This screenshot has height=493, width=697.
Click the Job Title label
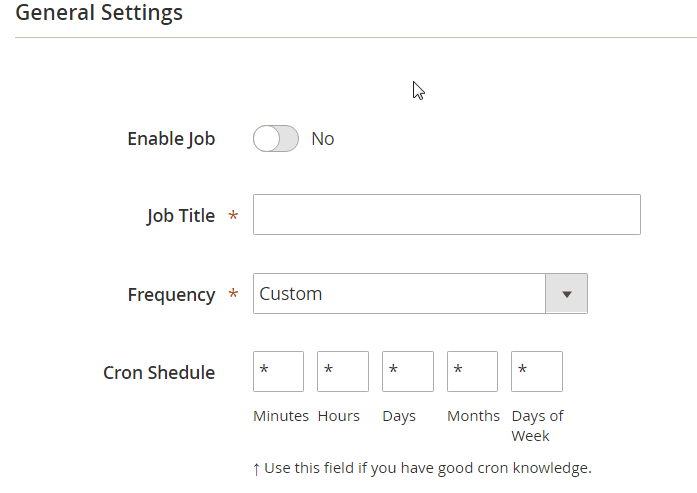(181, 215)
